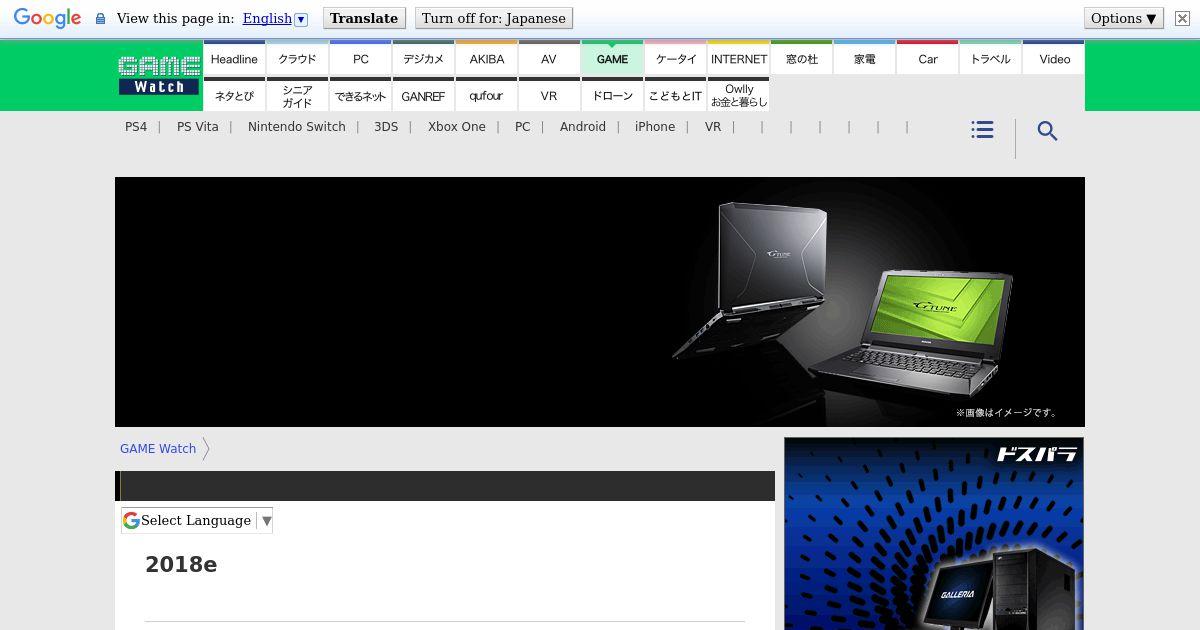Click Turn off for: Japanese button
The width and height of the screenshot is (1200, 630).
(494, 18)
